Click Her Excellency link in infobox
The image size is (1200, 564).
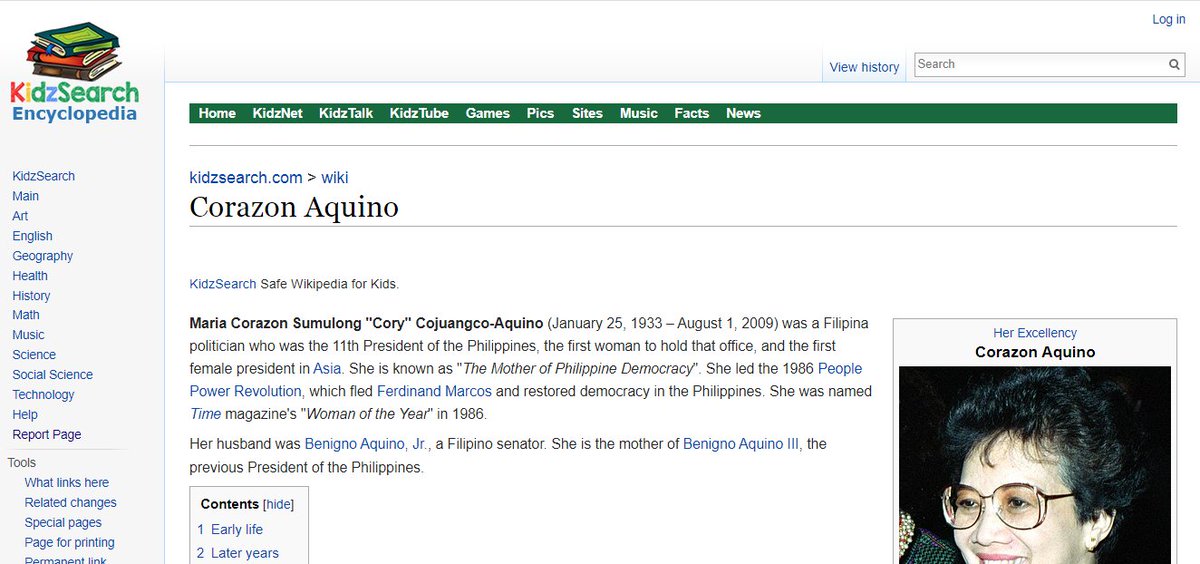click(x=1035, y=333)
